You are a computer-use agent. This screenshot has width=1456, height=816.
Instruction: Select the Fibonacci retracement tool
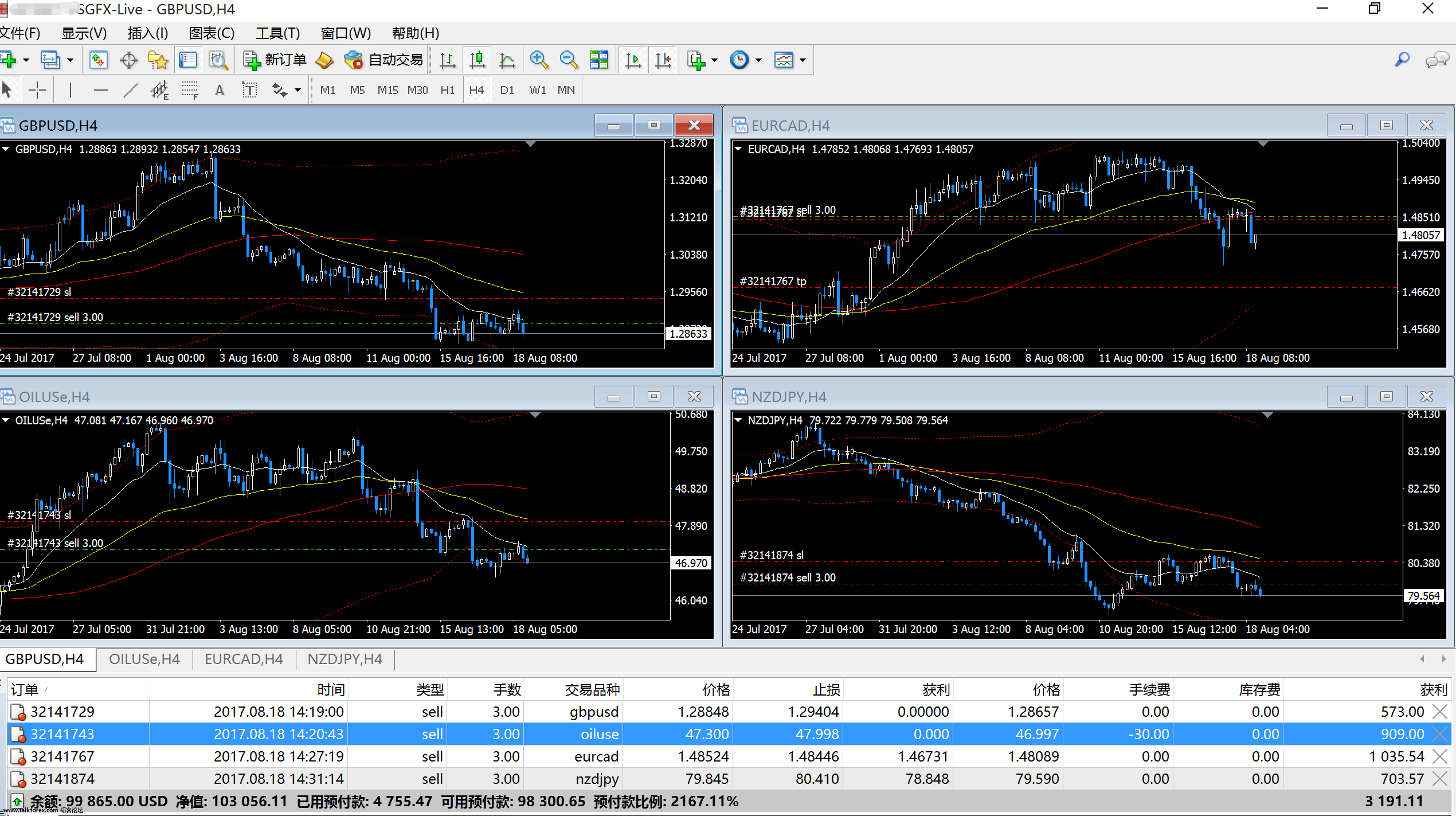(x=190, y=90)
